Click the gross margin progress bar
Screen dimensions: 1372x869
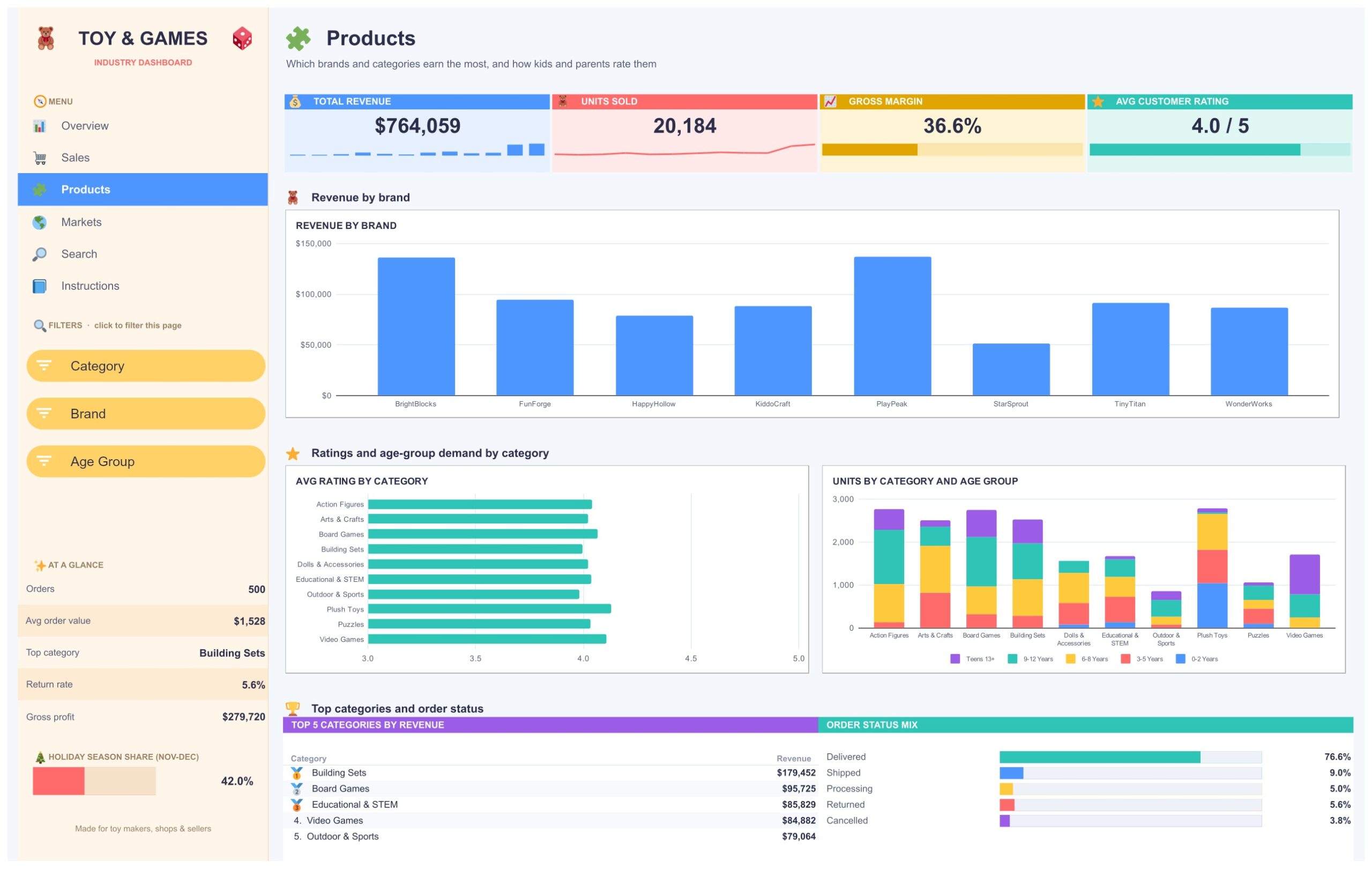click(x=952, y=150)
